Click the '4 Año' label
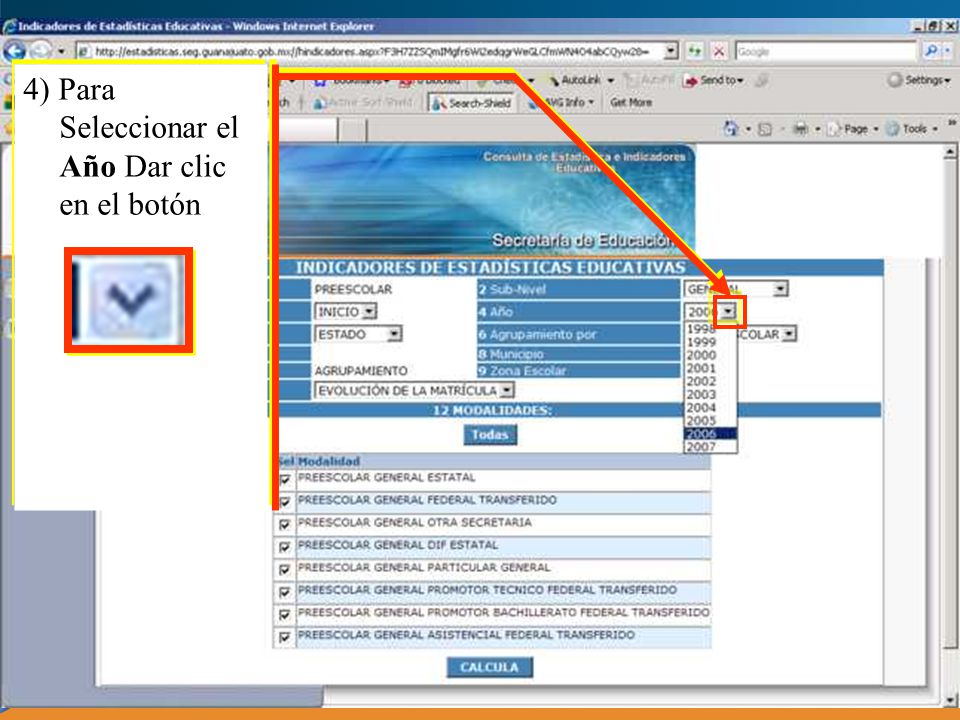The width and height of the screenshot is (960, 720). tap(496, 312)
